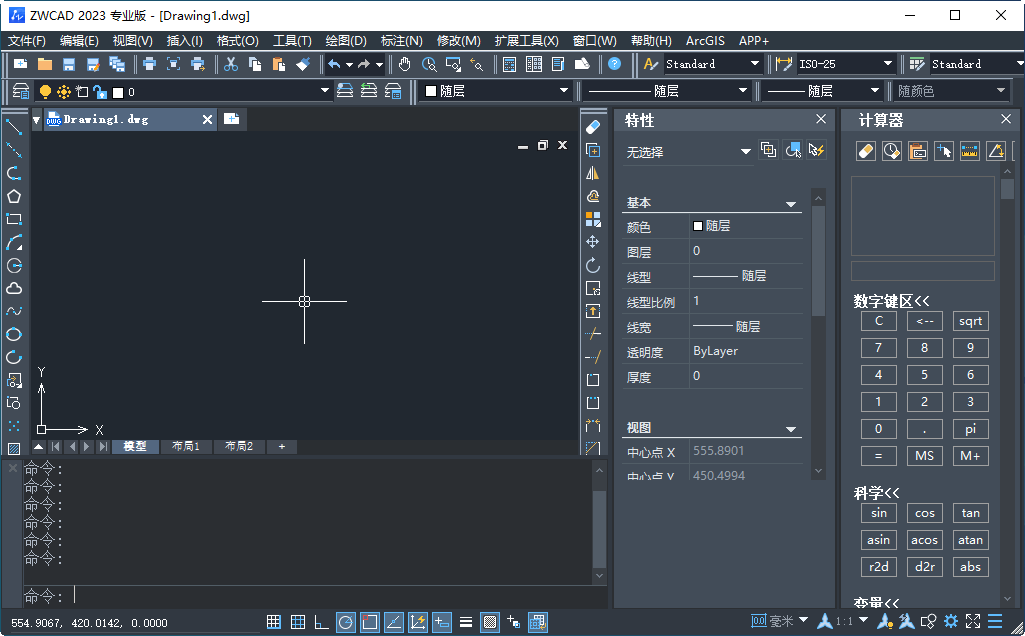Collapse the 数字键区 keypad section

pos(892,301)
